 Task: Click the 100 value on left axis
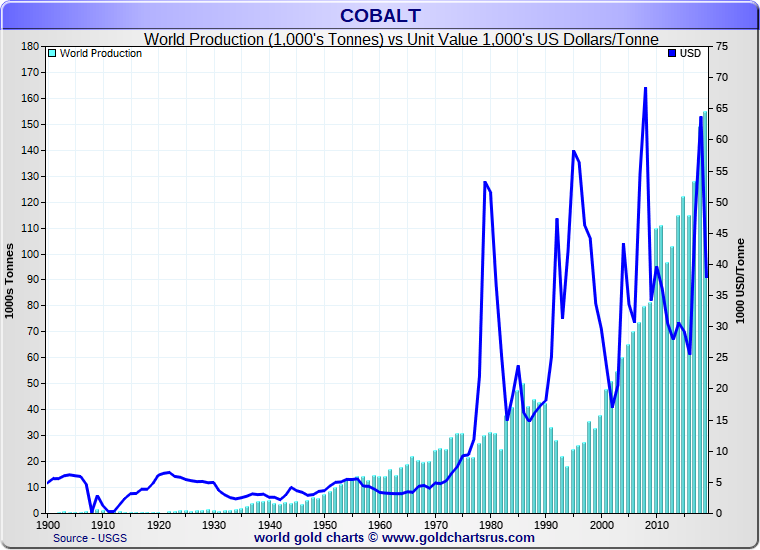[29, 254]
